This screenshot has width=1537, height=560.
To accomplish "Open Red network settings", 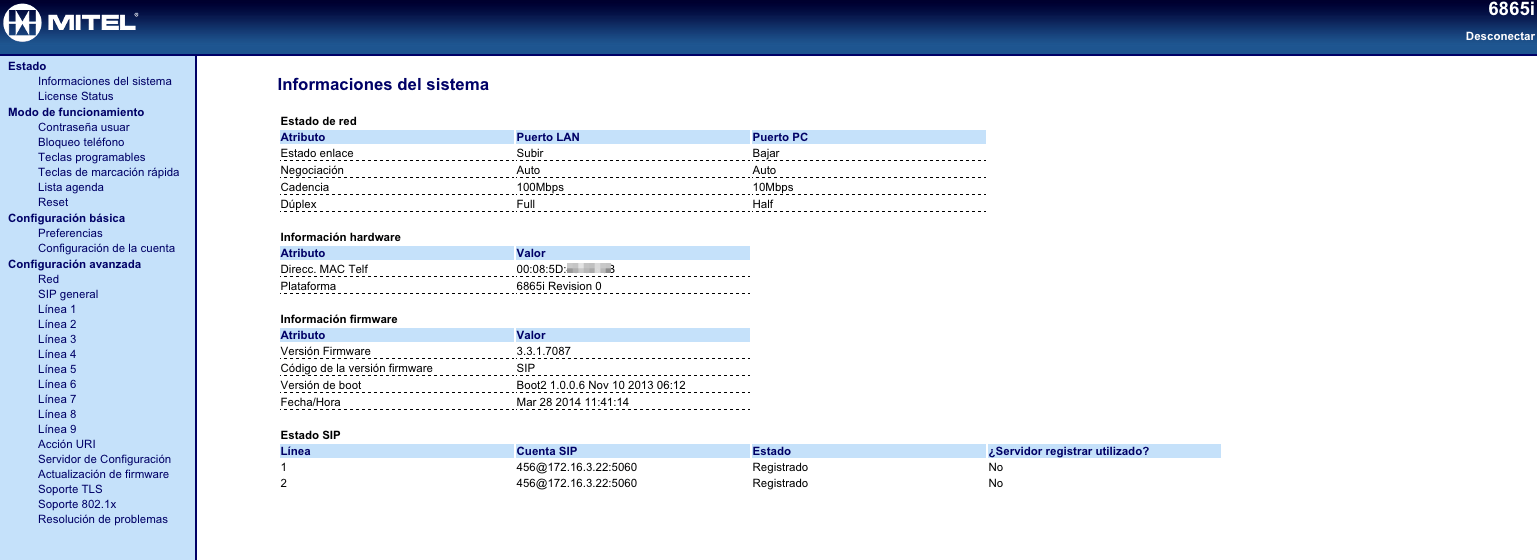I will (x=48, y=279).
